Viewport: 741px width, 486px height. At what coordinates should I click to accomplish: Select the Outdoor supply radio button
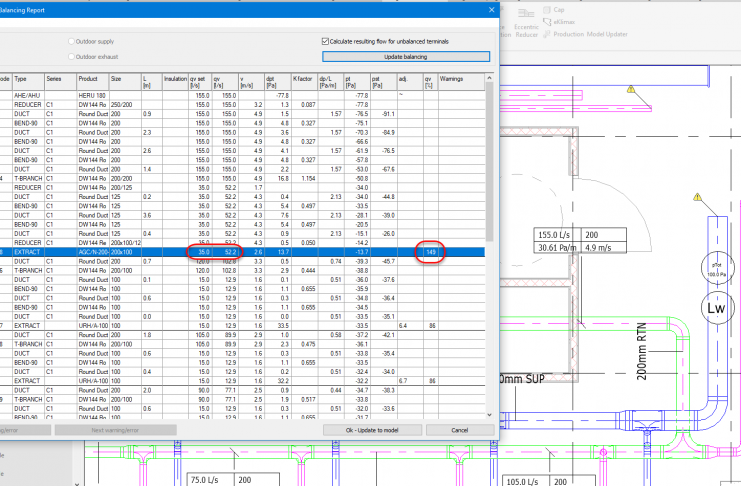click(x=71, y=41)
